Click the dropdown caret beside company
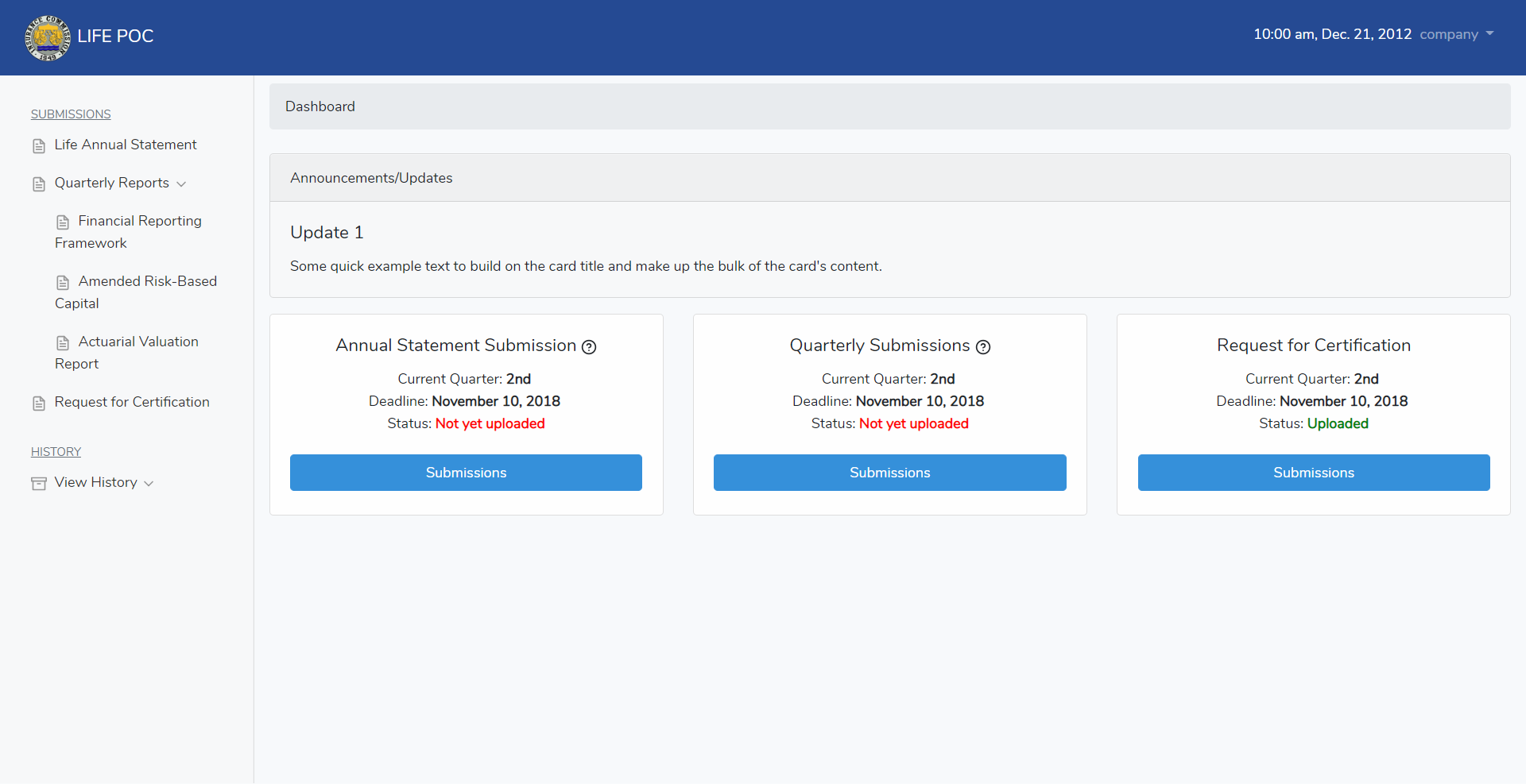 click(1489, 33)
